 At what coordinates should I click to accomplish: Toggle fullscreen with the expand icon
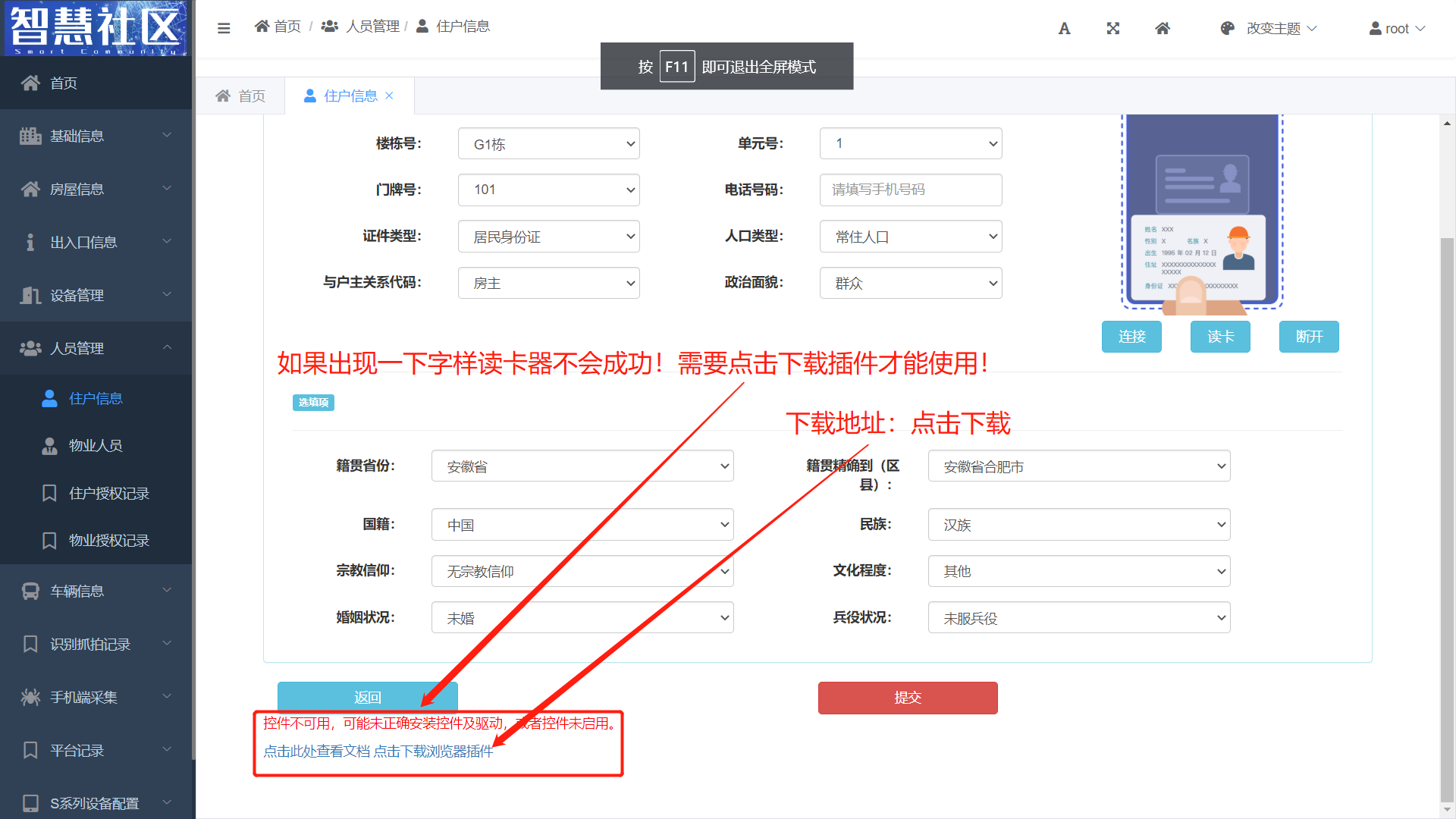(x=1112, y=28)
